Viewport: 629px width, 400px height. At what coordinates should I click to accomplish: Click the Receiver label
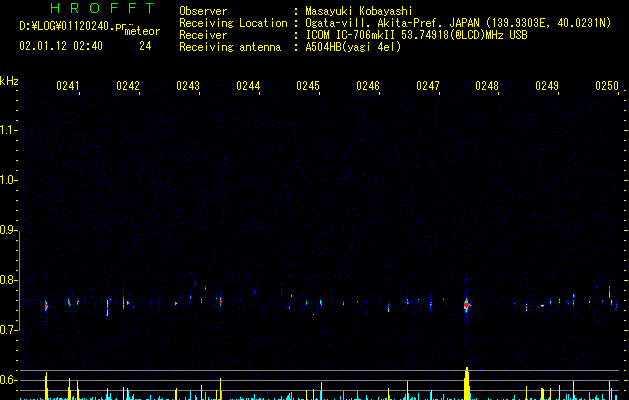point(203,35)
